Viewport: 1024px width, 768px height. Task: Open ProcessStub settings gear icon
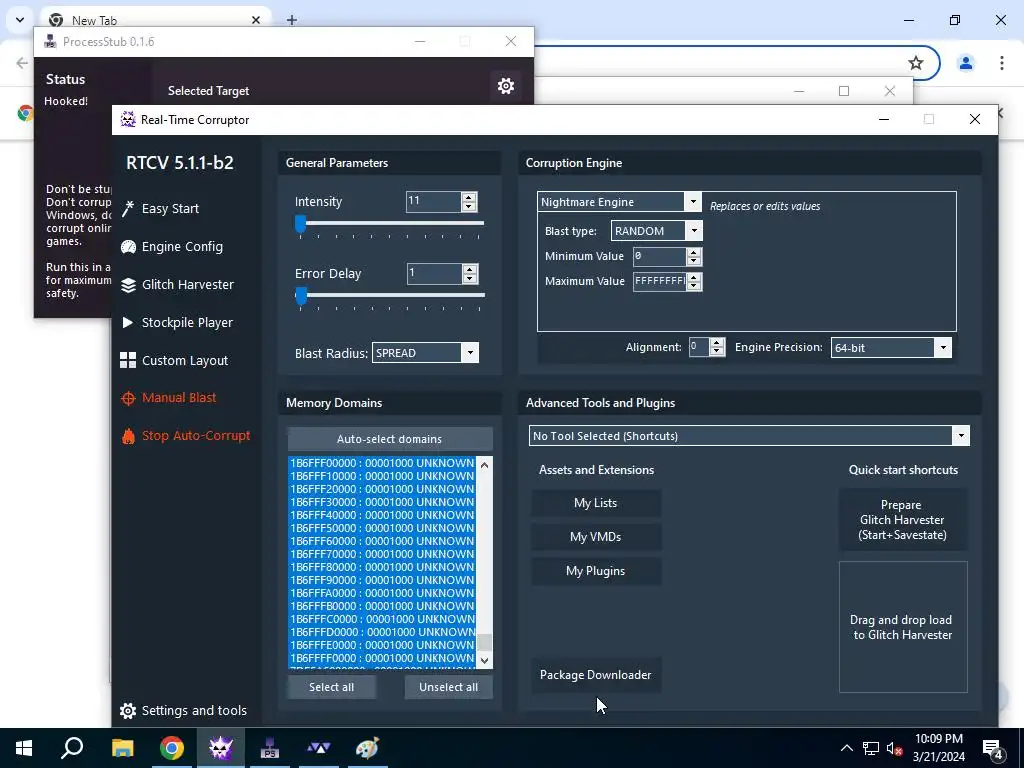[x=505, y=86]
